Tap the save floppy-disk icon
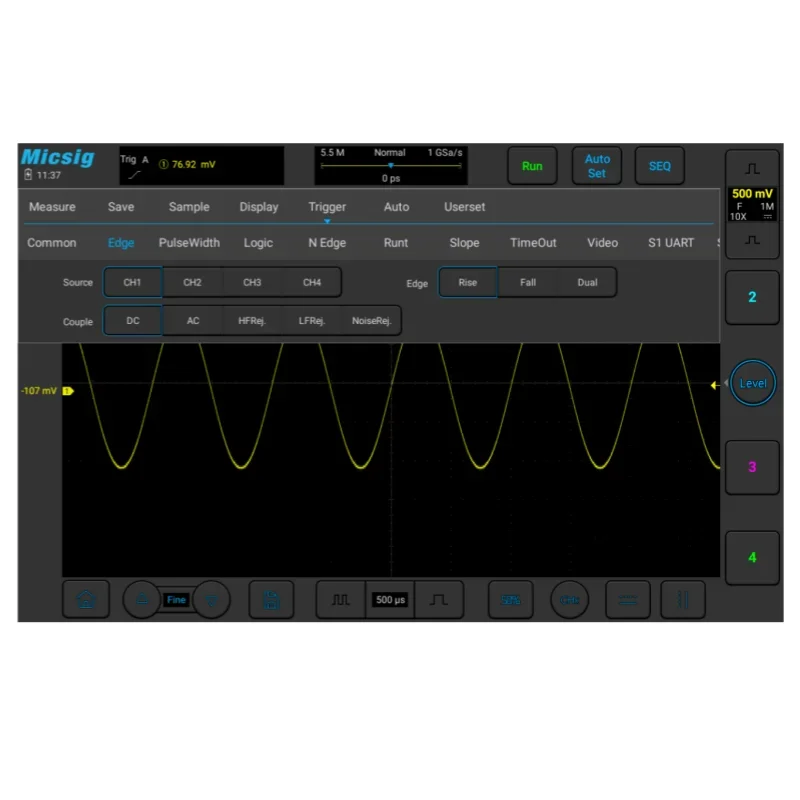Viewport: 800px width, 800px height. pos(271,599)
